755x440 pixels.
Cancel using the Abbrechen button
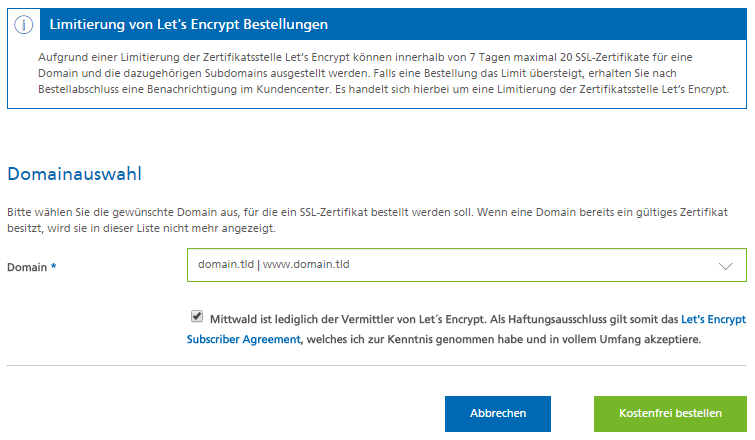[497, 414]
